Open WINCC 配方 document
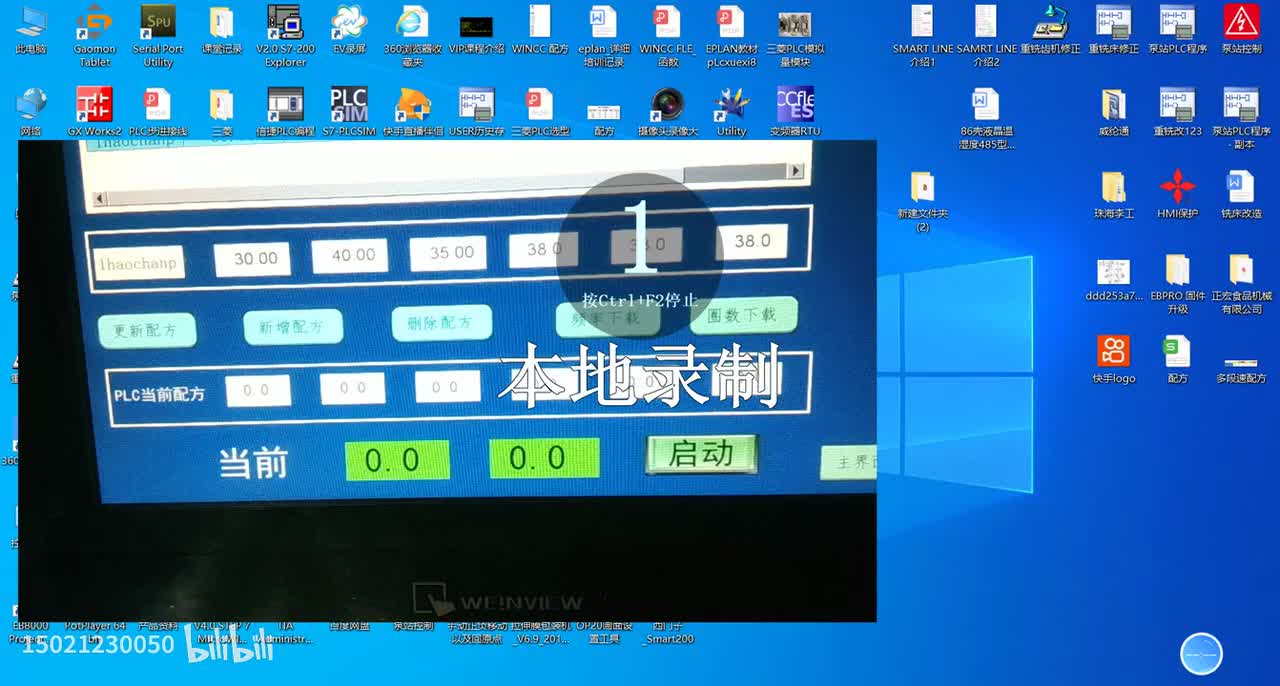 point(540,30)
